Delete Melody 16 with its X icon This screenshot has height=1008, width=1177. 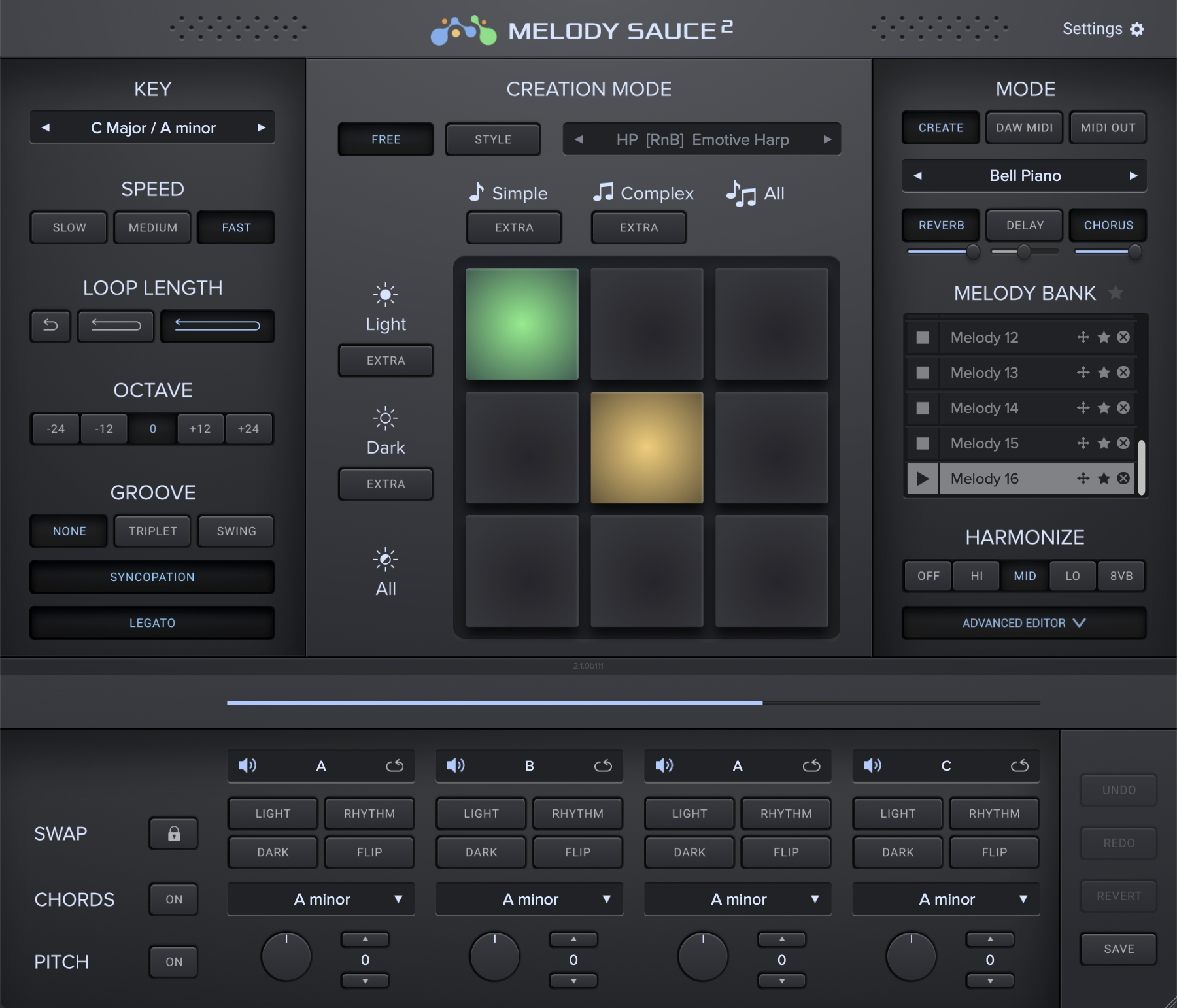[1123, 479]
